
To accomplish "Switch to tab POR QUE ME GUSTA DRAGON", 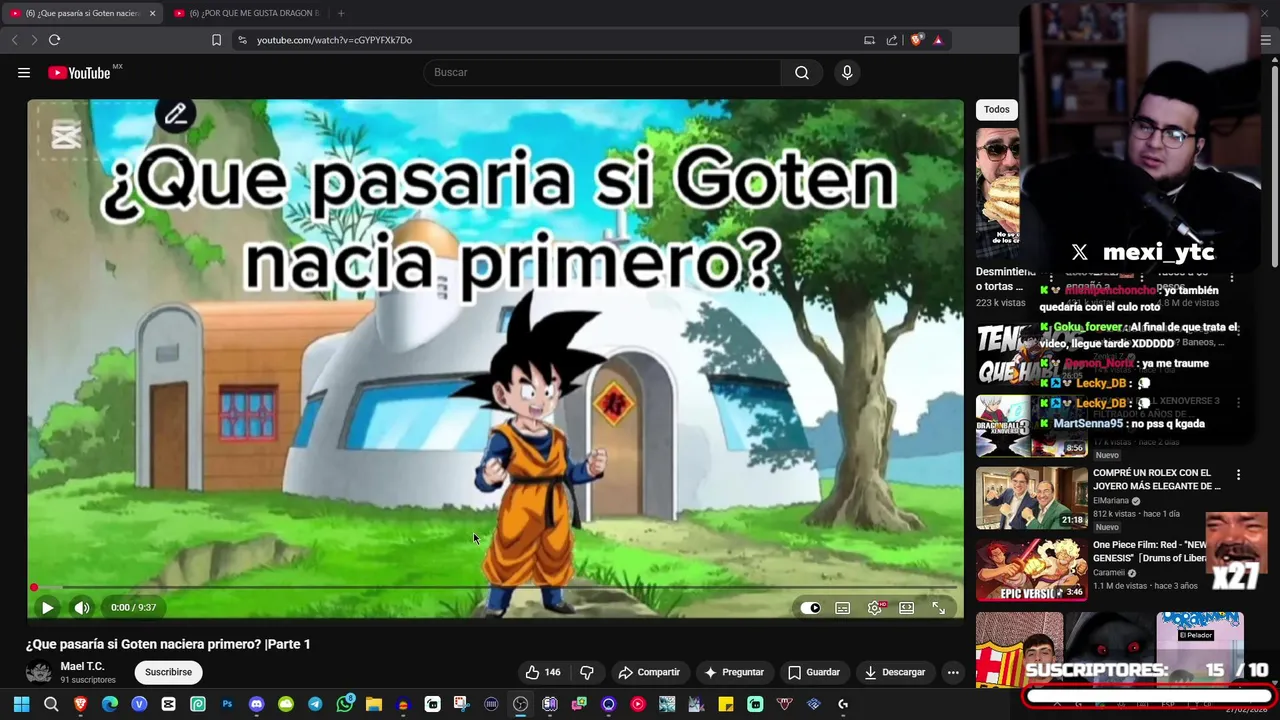I will pyautogui.click(x=247, y=13).
